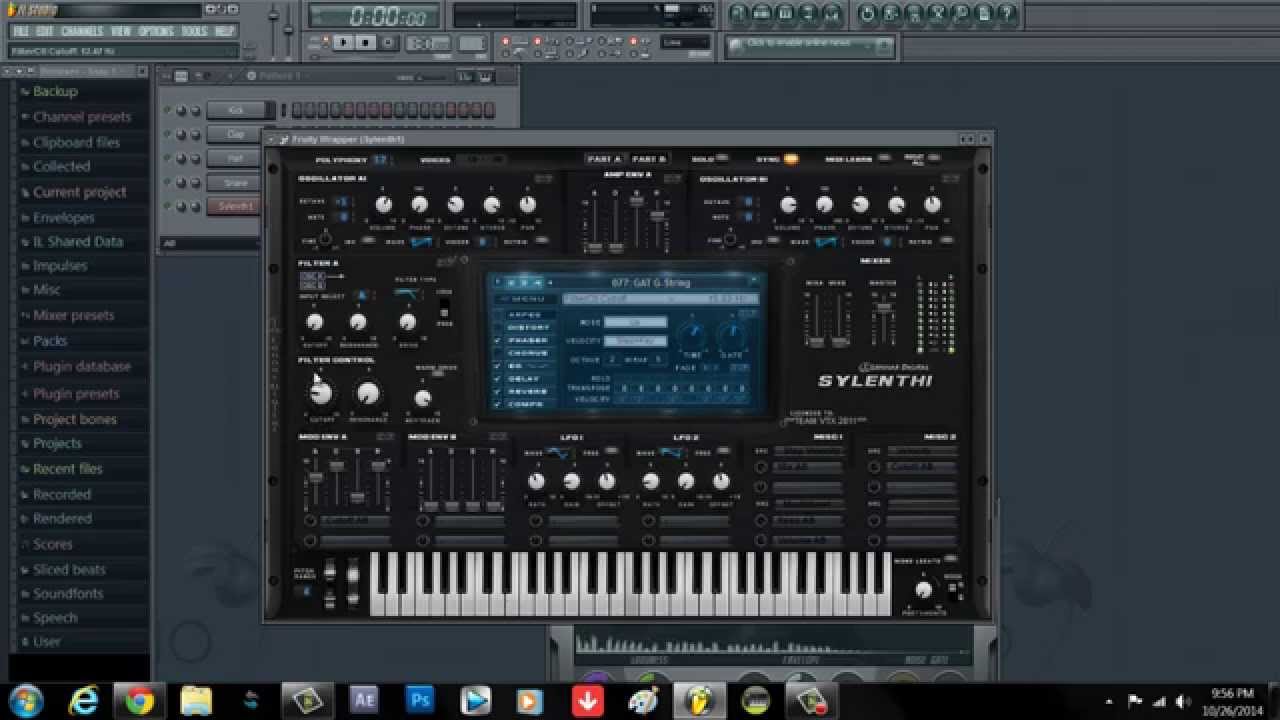Enable the first step of the Kick sequencer
1280x720 pixels.
point(297,110)
